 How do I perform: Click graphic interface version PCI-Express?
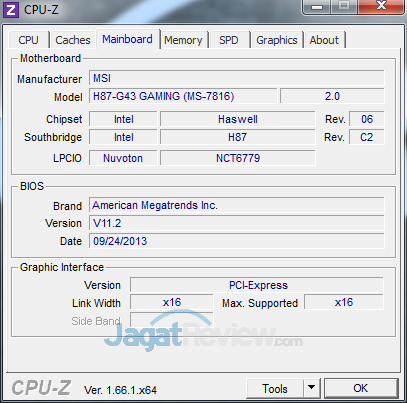257,285
